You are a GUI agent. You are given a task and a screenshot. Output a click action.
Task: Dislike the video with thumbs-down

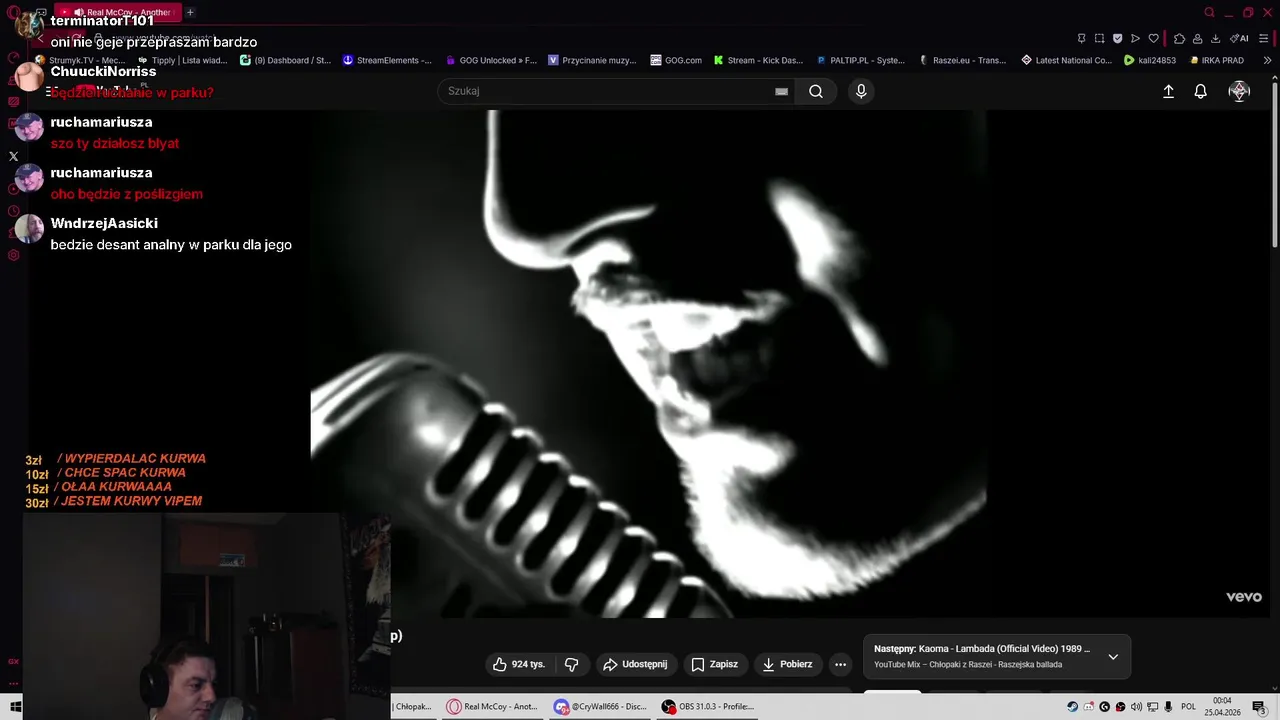coord(571,664)
